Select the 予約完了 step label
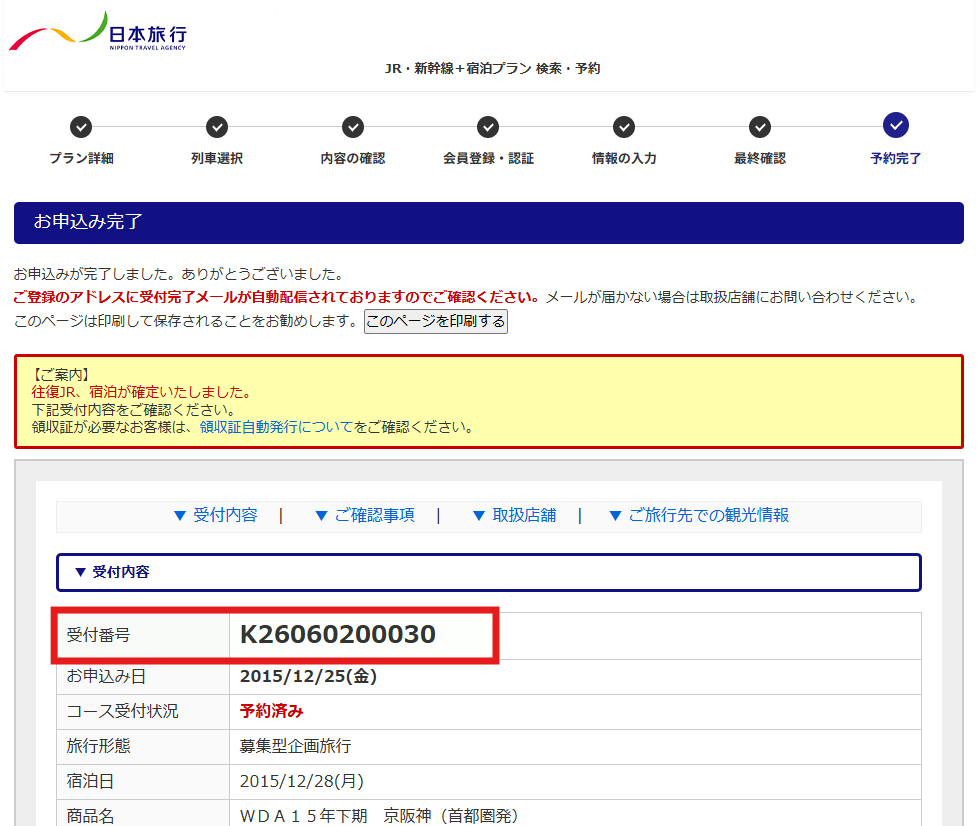 pos(896,159)
